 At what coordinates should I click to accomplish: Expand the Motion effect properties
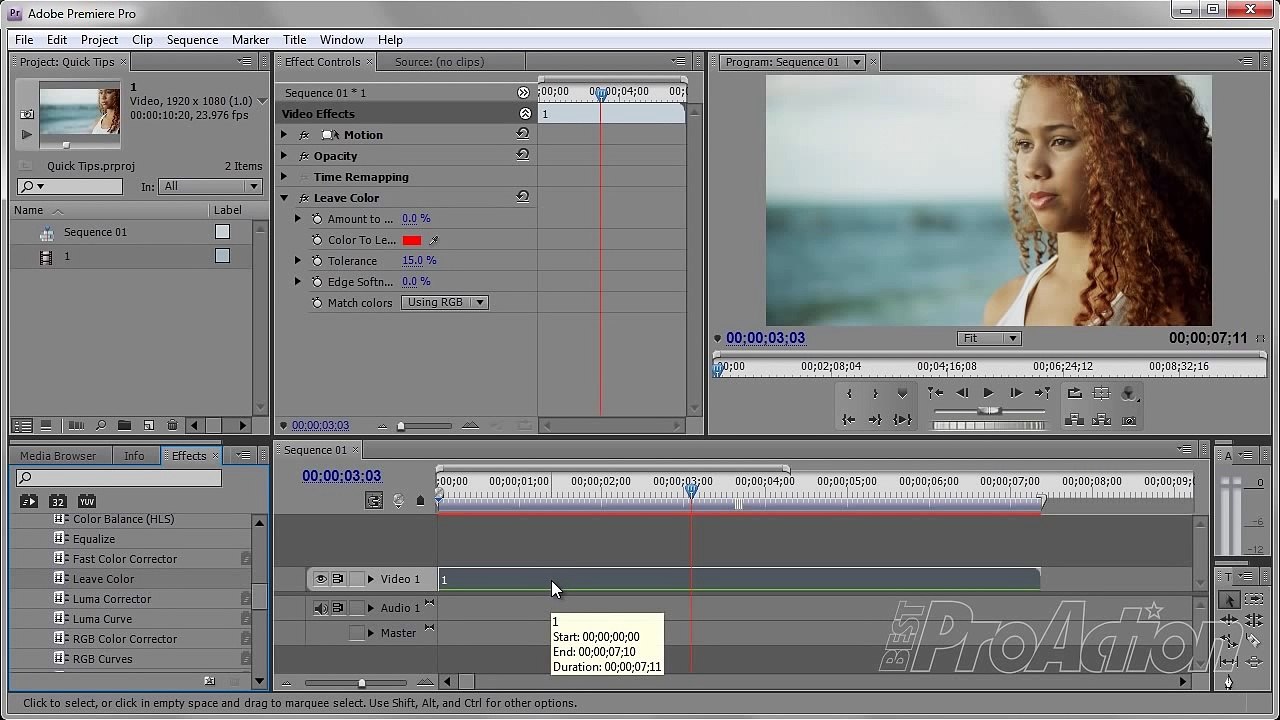(284, 135)
